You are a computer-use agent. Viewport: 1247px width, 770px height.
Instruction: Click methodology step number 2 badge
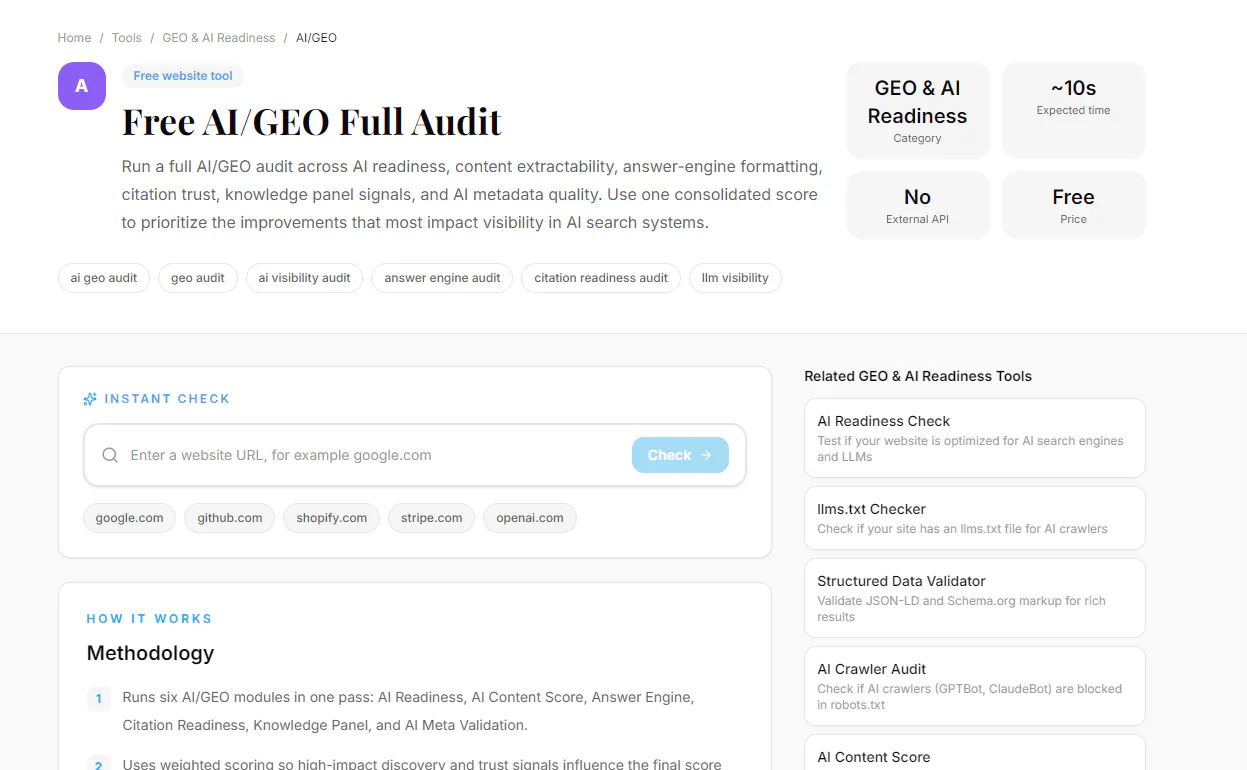99,764
